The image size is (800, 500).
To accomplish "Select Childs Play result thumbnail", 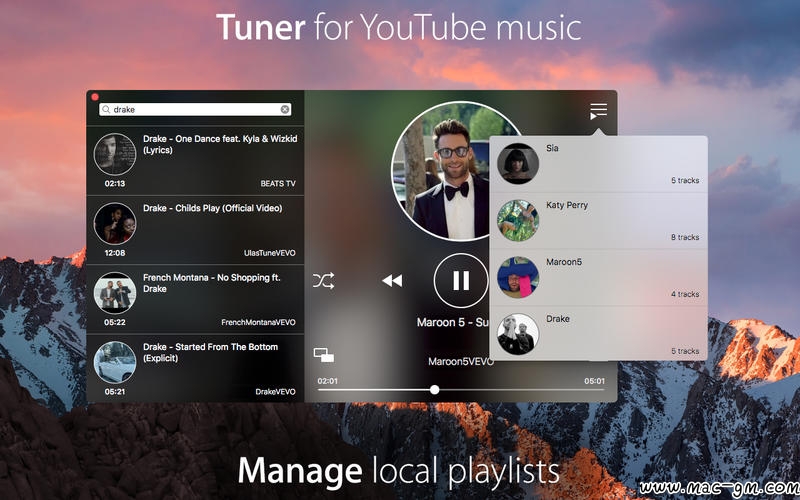I will click(115, 223).
